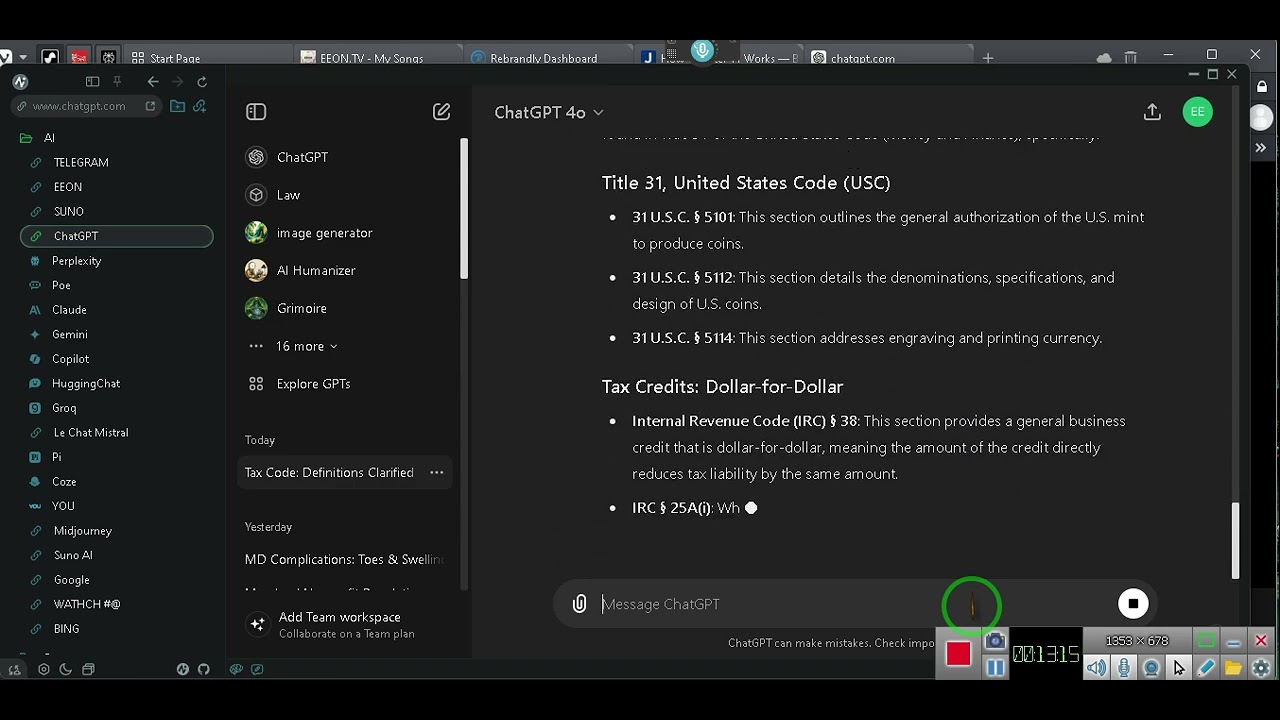
Task: Open the ChatGPT 4o model selector
Action: pos(549,113)
